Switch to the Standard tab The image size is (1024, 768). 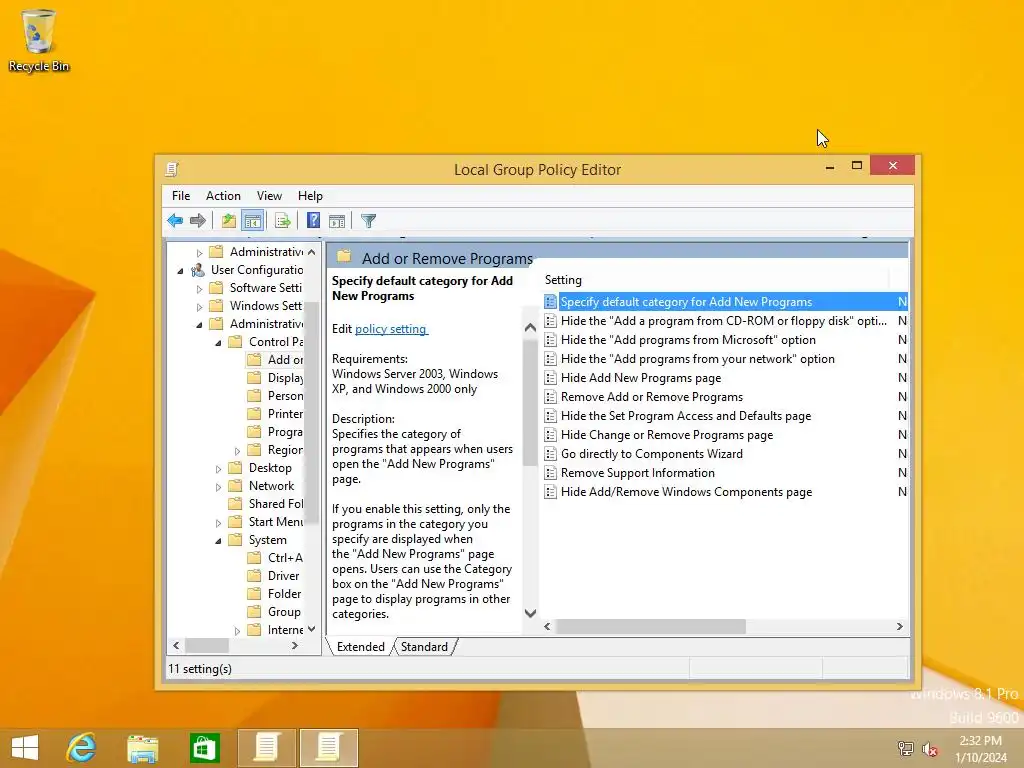pyautogui.click(x=424, y=647)
